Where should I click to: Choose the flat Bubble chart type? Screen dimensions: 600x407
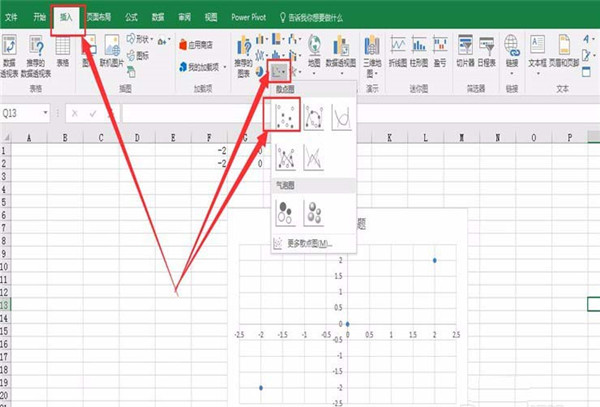coord(285,213)
